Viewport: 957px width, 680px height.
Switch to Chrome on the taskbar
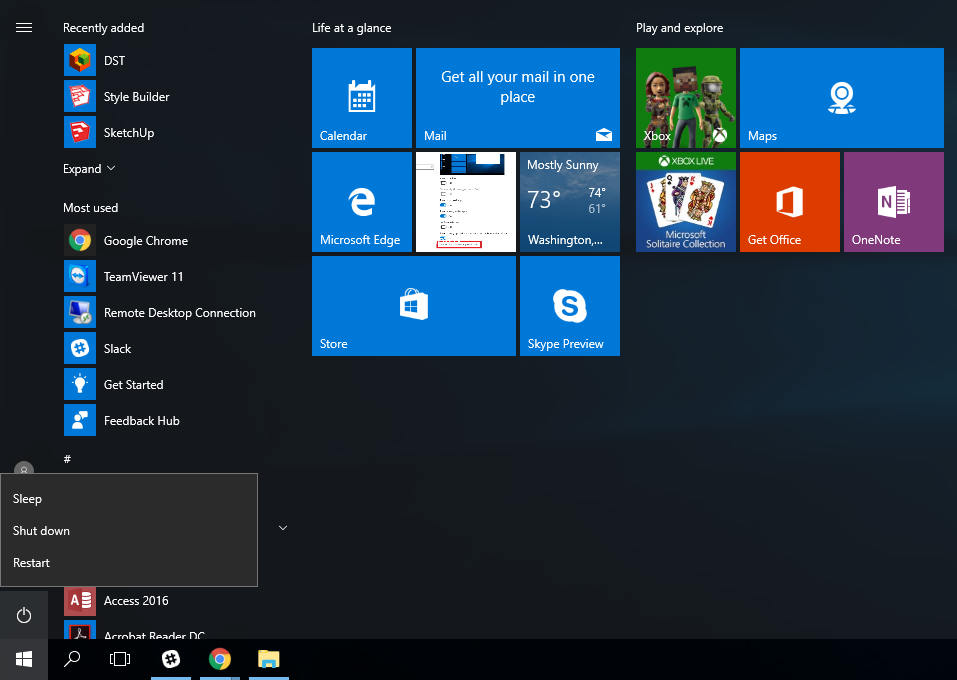(x=220, y=659)
